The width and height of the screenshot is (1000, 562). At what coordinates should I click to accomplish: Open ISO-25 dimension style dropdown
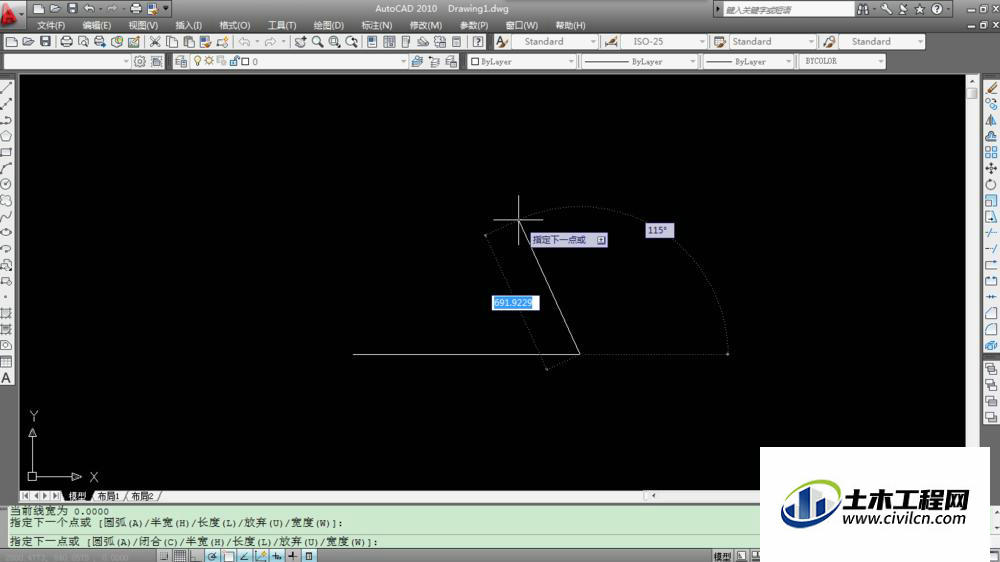702,41
